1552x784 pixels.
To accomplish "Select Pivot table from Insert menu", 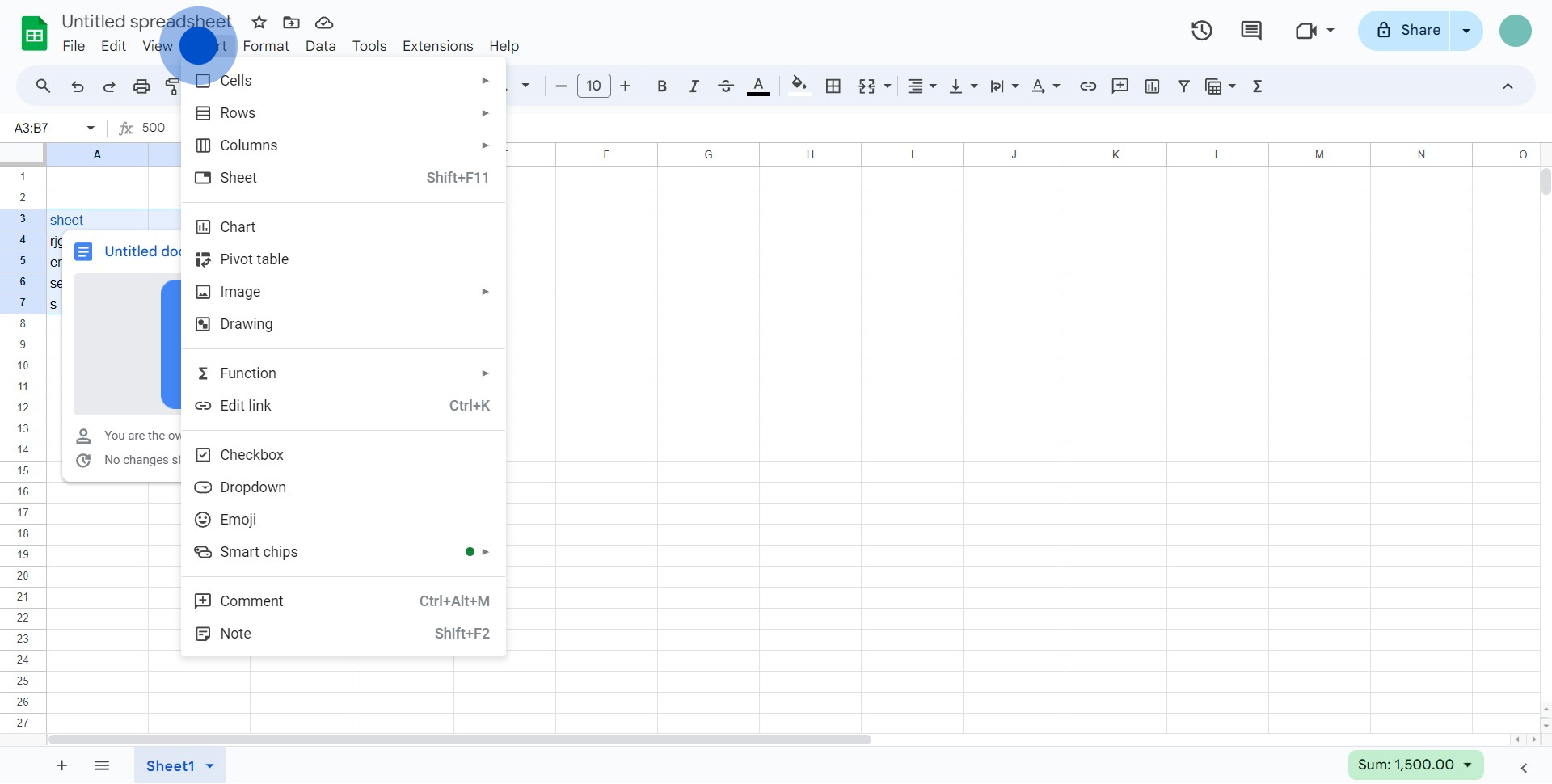I will click(x=254, y=259).
